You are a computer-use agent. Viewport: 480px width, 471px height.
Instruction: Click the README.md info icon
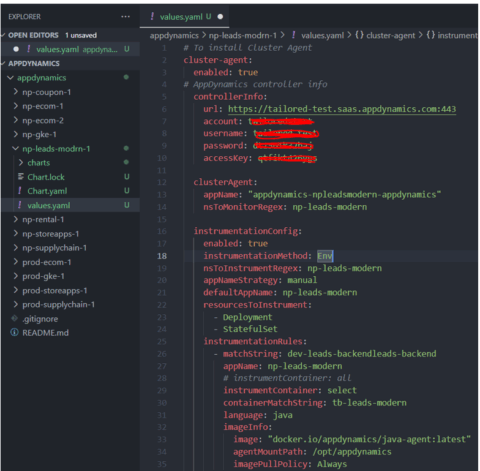point(14,332)
